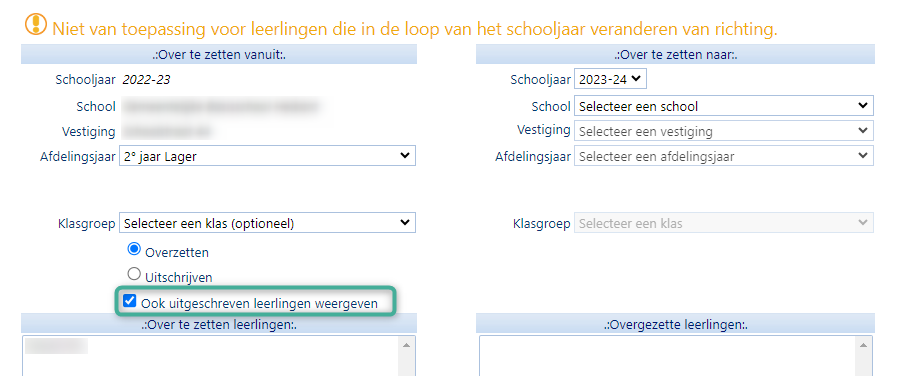Open the Schooljaar 2023-24 dropdown
905x376 pixels.
[x=610, y=79]
